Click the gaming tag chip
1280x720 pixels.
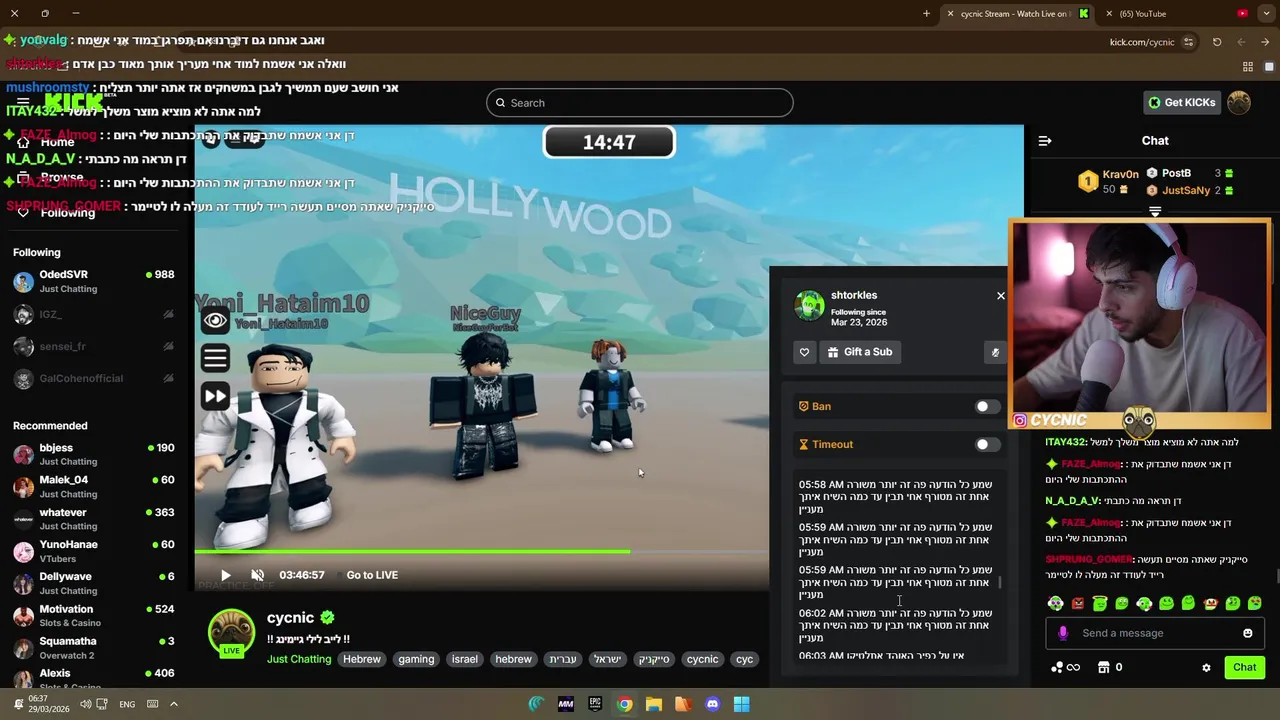(x=416, y=659)
